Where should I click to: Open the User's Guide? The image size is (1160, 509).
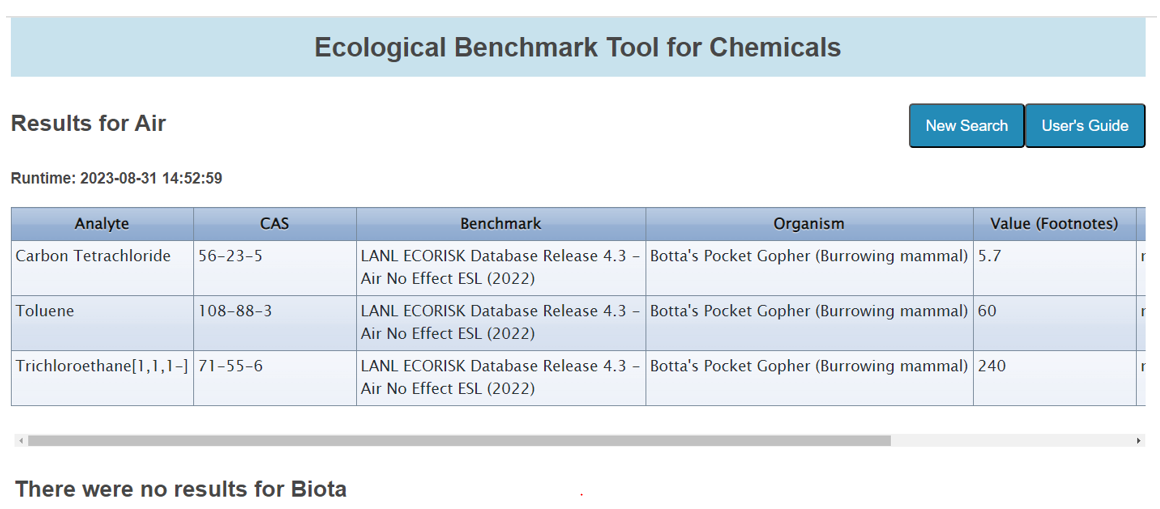click(1085, 126)
